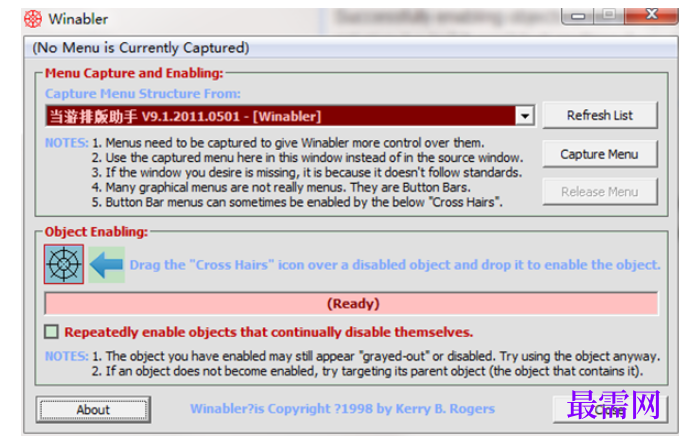Click the pink (Ready) status bar

click(352, 304)
